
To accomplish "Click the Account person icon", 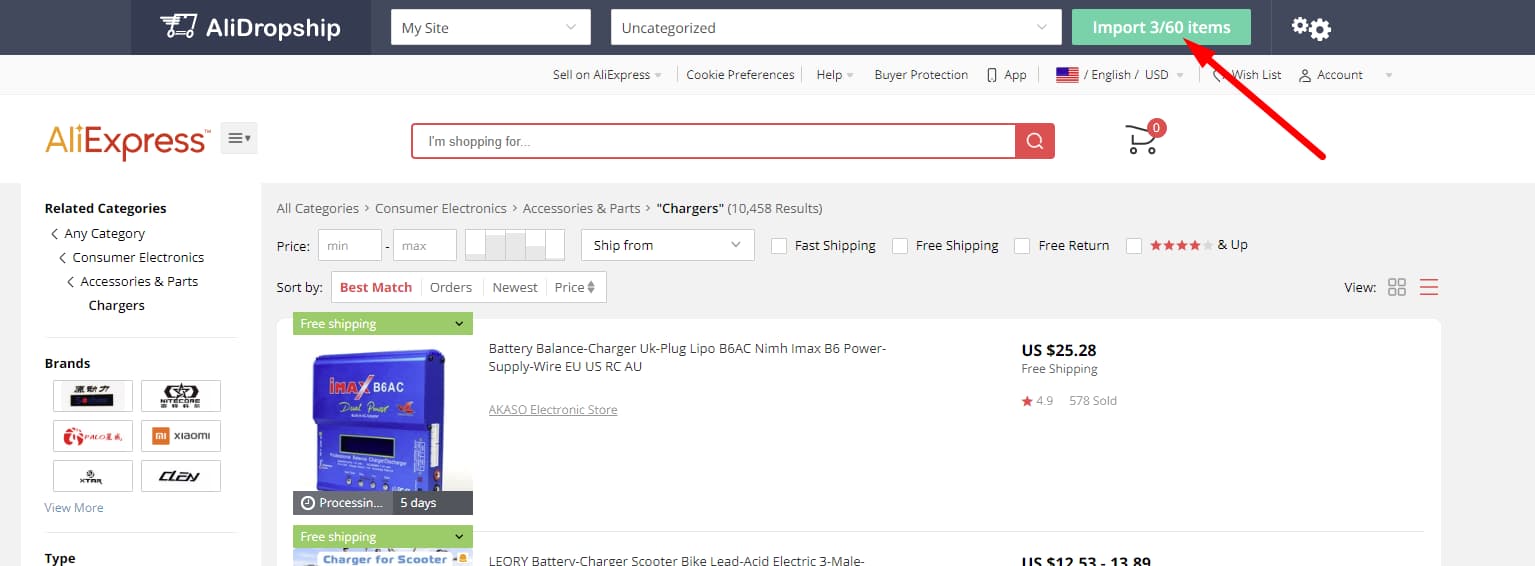I will 1305,76.
